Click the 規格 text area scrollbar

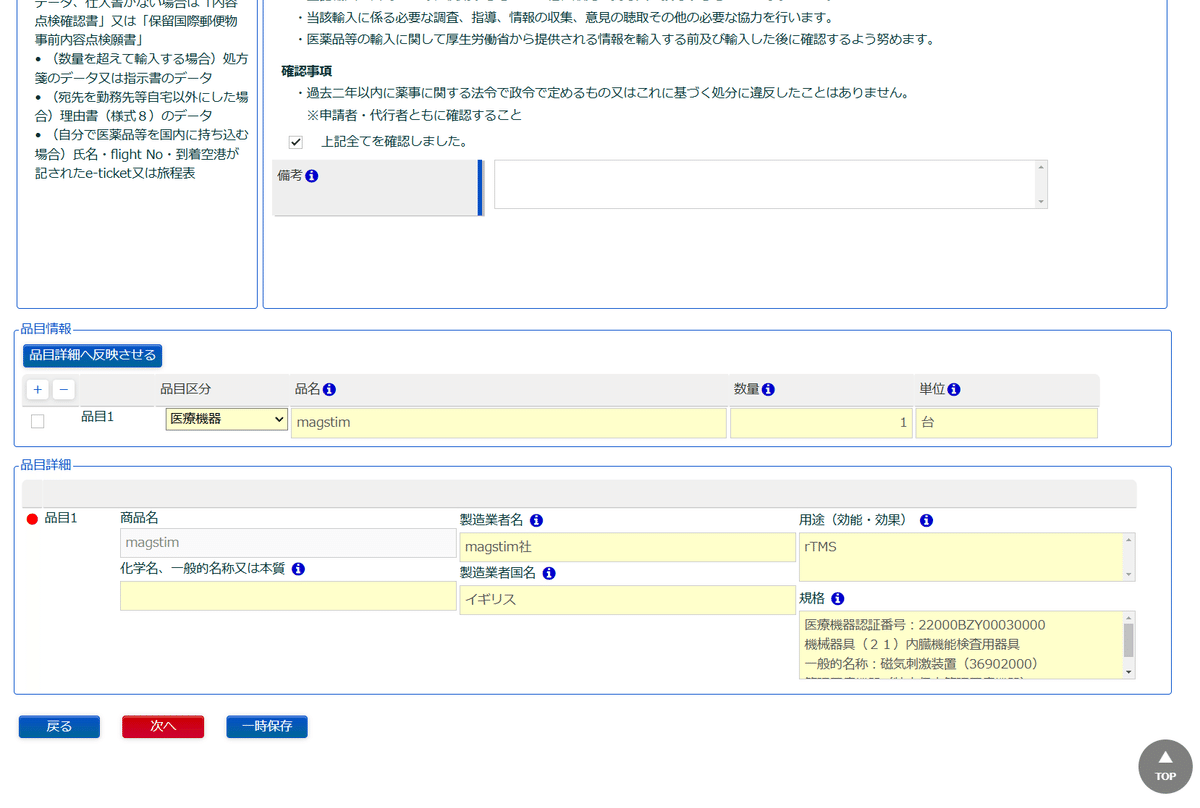point(1129,645)
